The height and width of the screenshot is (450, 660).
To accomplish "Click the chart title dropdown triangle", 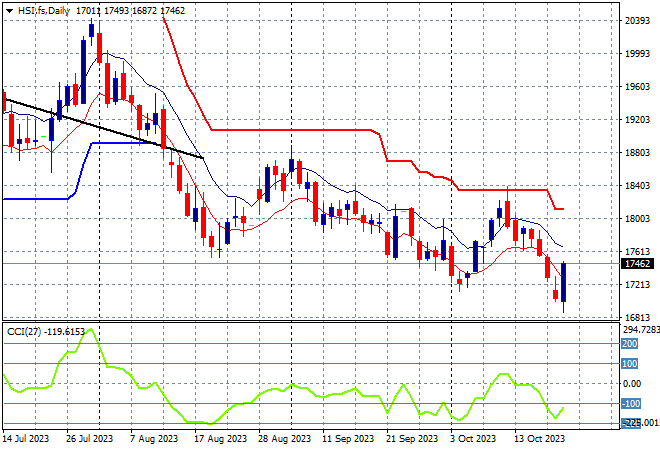I will click(9, 11).
